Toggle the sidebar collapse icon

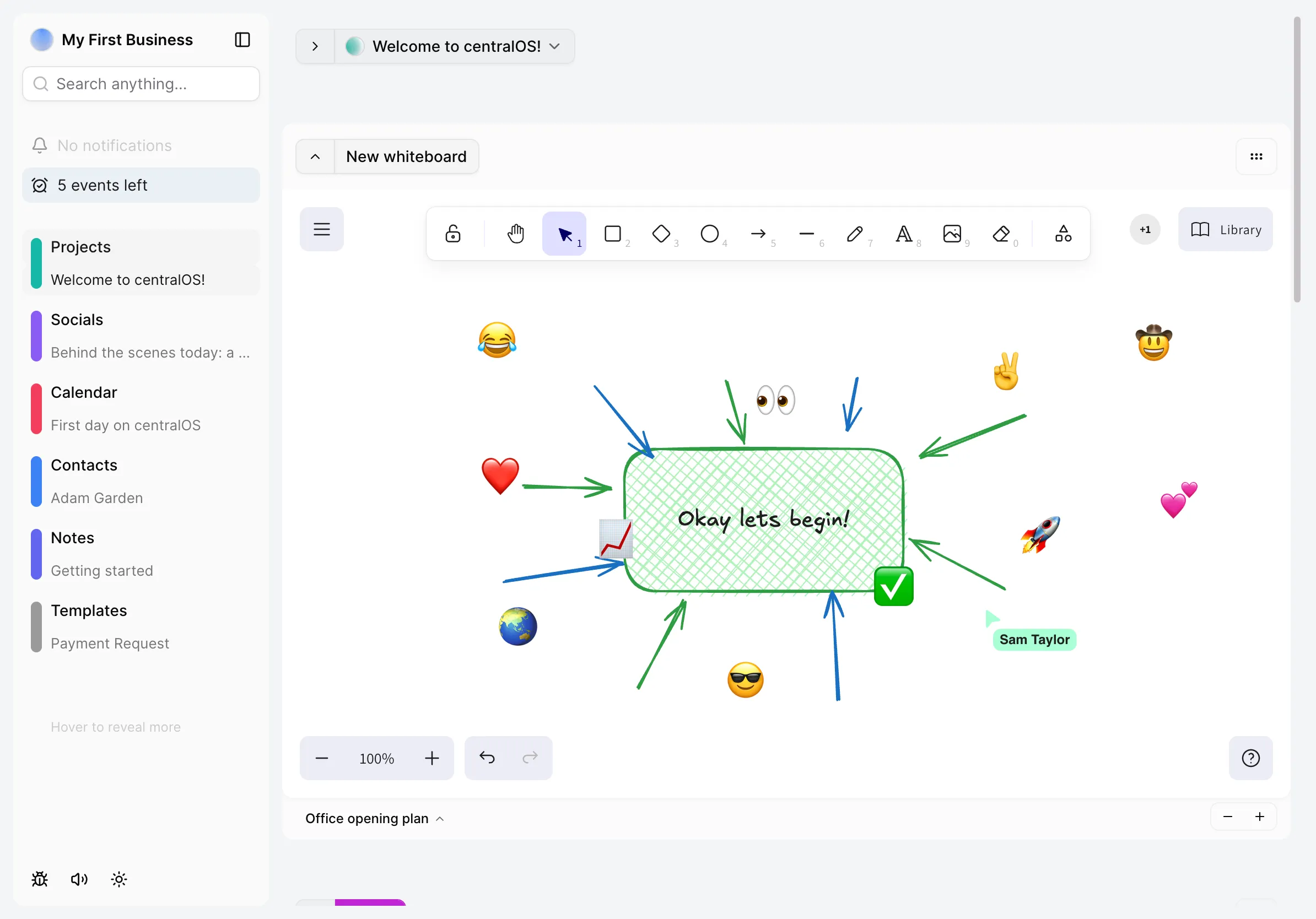[x=242, y=40]
